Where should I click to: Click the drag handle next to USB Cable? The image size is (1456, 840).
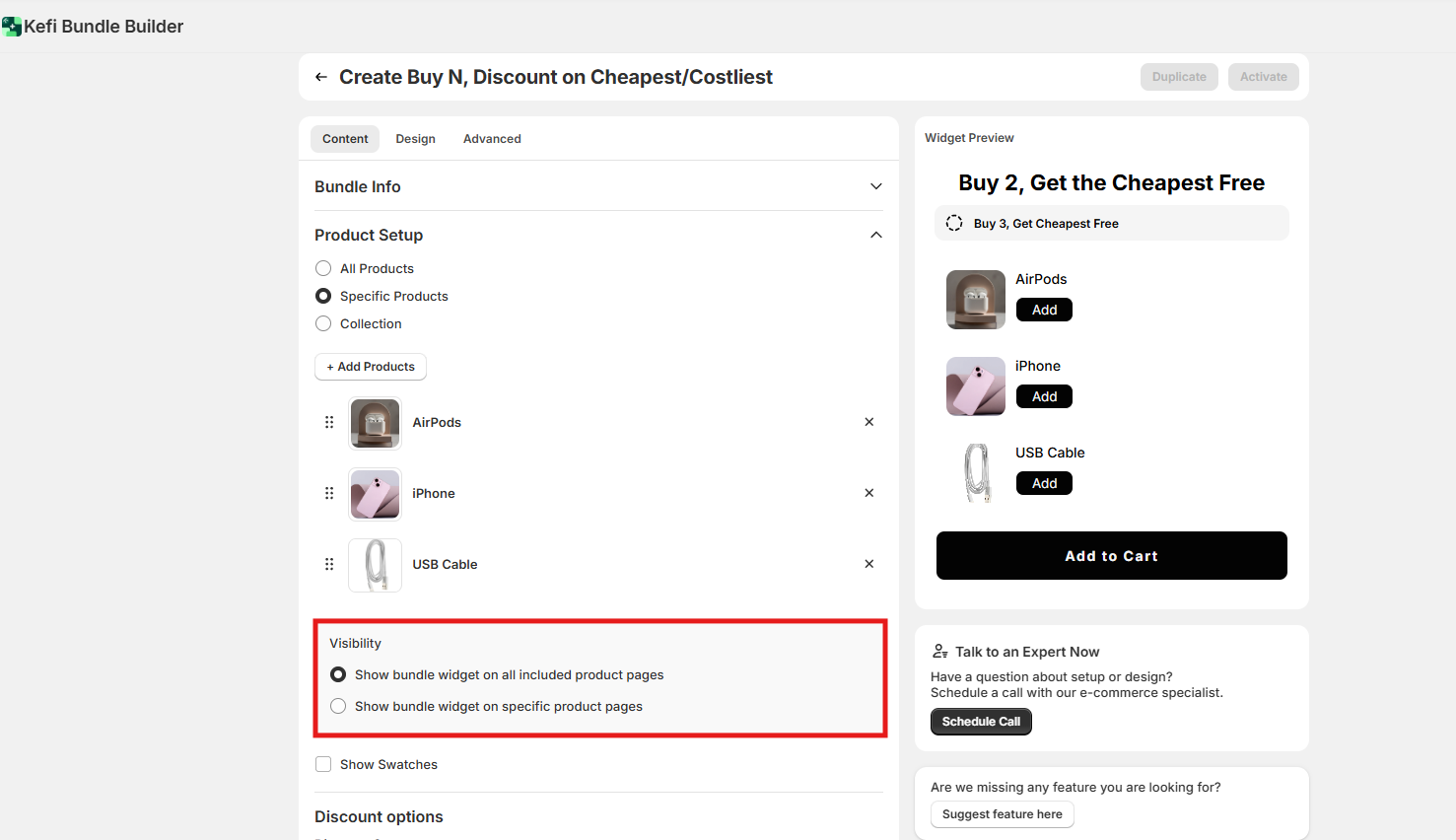pyautogui.click(x=329, y=564)
